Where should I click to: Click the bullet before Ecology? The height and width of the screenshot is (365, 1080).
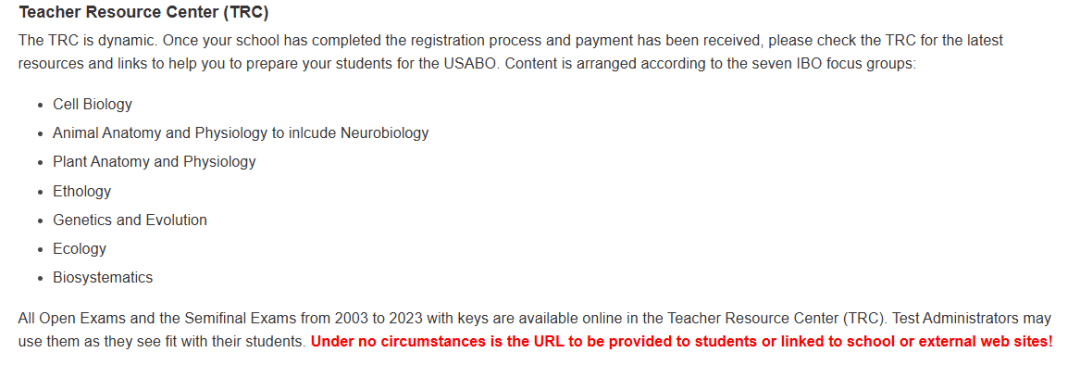41,250
